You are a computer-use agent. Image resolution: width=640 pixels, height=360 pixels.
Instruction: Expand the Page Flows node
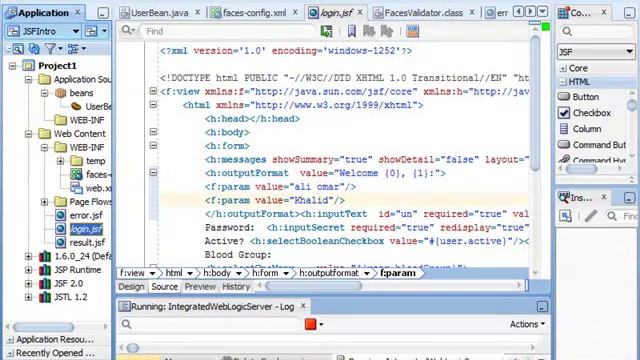44,202
